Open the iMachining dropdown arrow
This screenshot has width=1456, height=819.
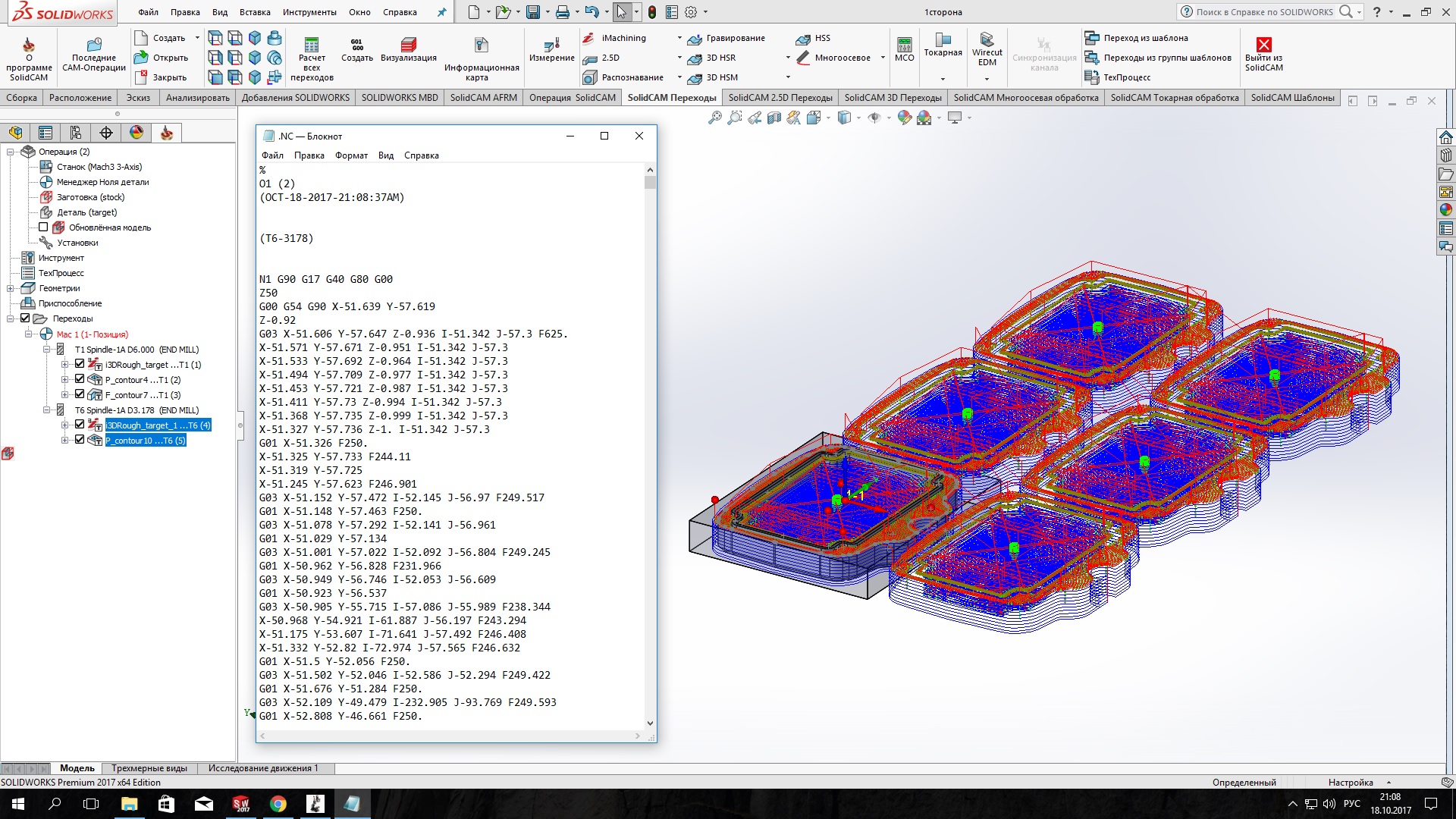click(679, 38)
